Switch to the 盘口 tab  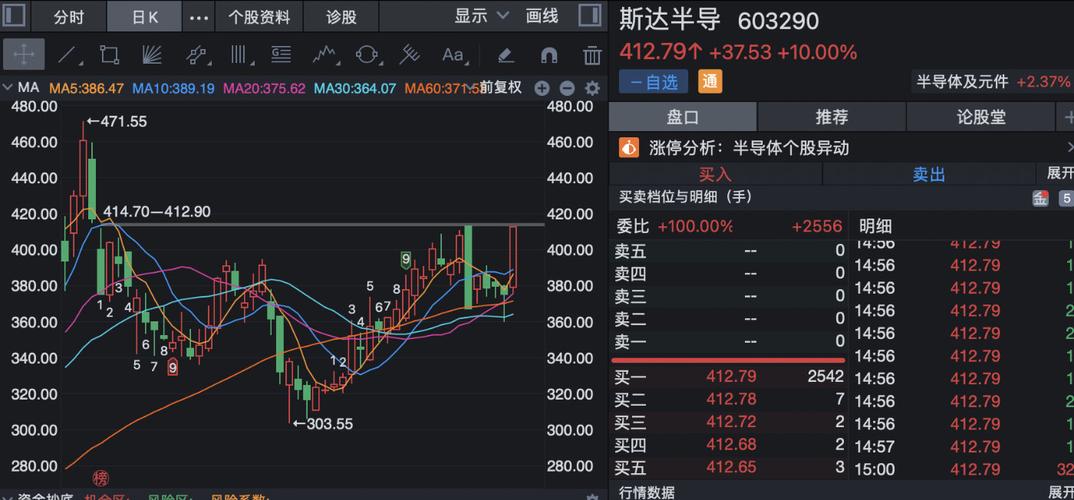[683, 116]
